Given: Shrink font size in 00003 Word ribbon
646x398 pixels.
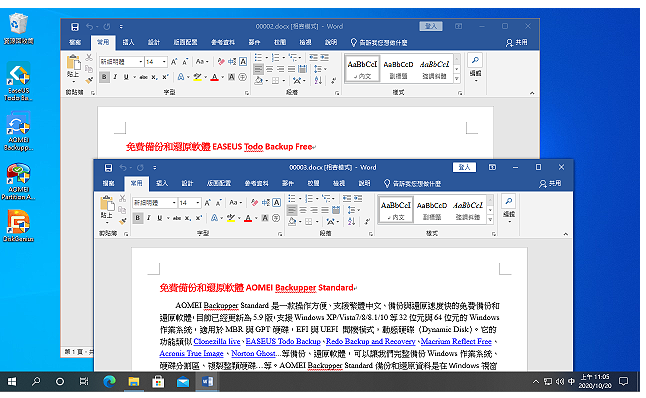Looking at the screenshot, I should (x=219, y=203).
